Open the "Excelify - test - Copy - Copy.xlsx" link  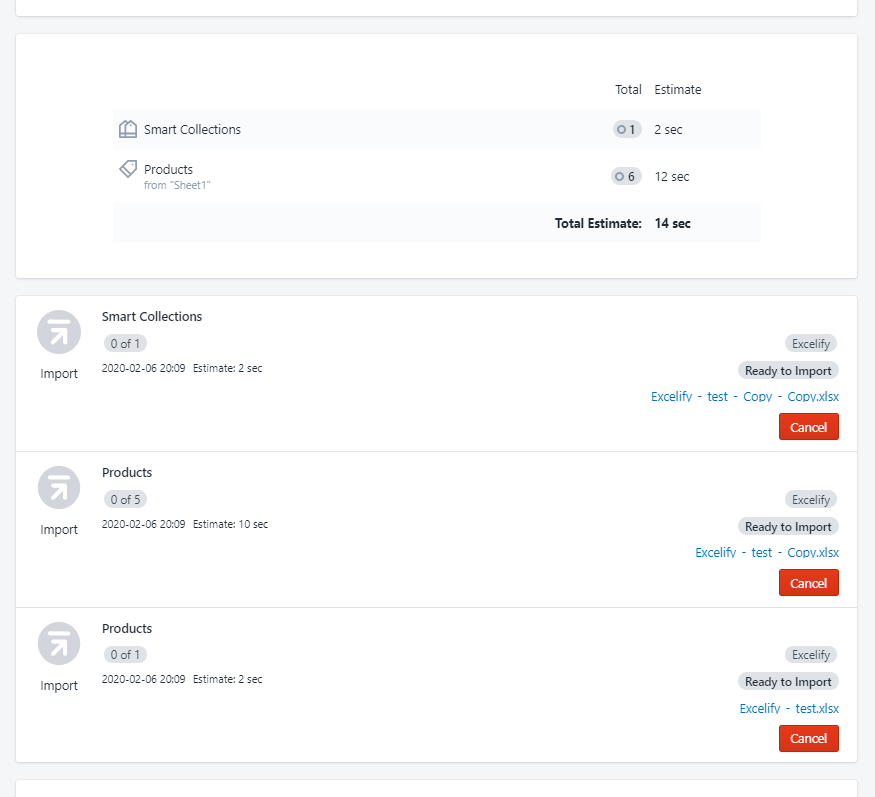744,397
